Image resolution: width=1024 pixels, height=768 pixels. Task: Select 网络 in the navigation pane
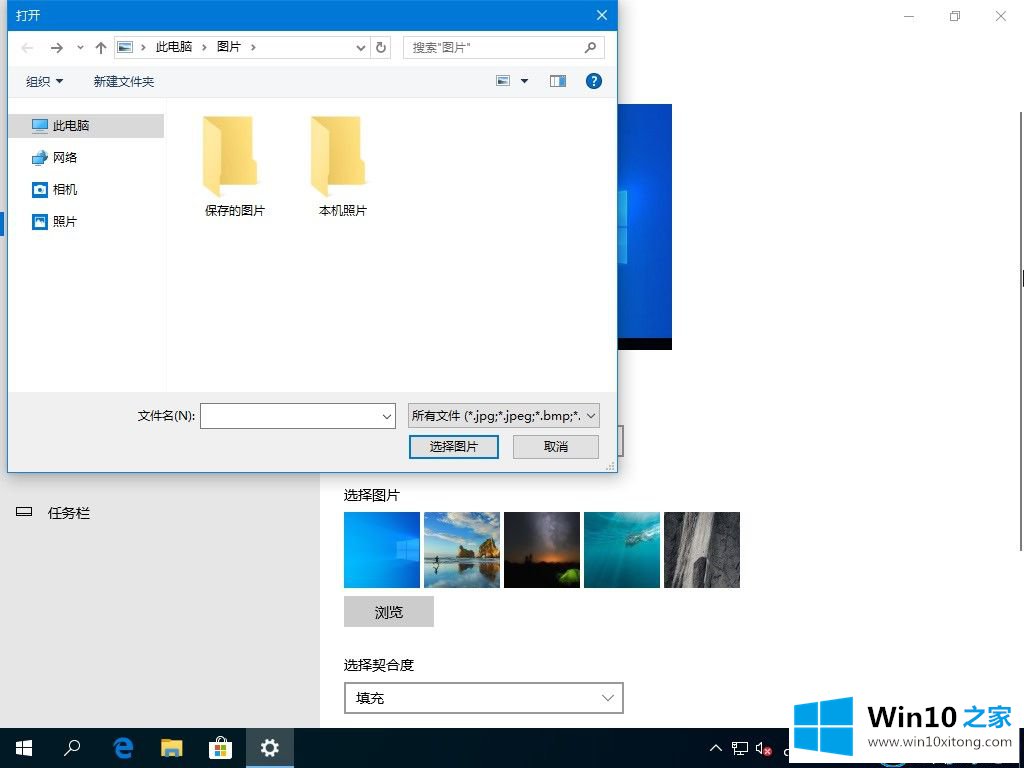tap(65, 158)
